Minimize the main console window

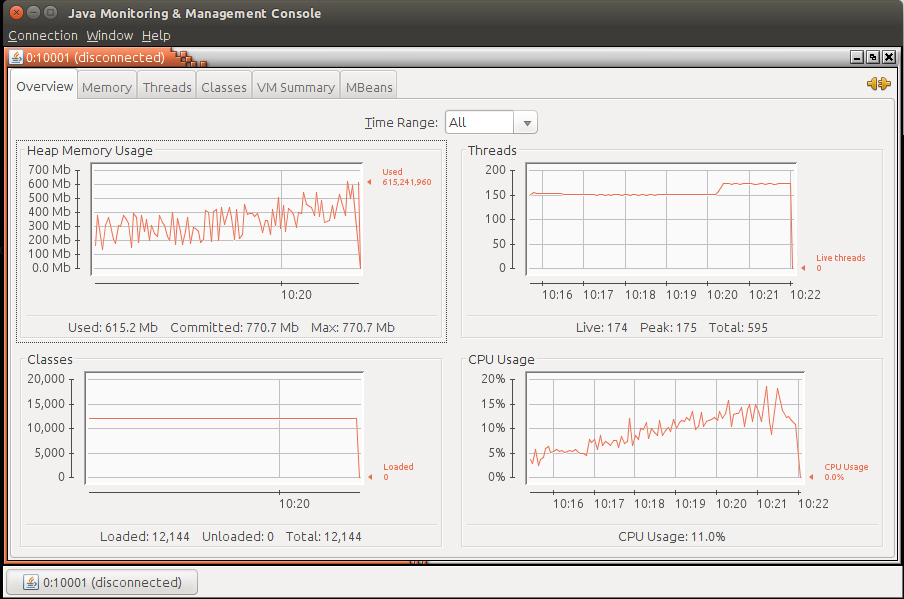pyautogui.click(x=33, y=13)
